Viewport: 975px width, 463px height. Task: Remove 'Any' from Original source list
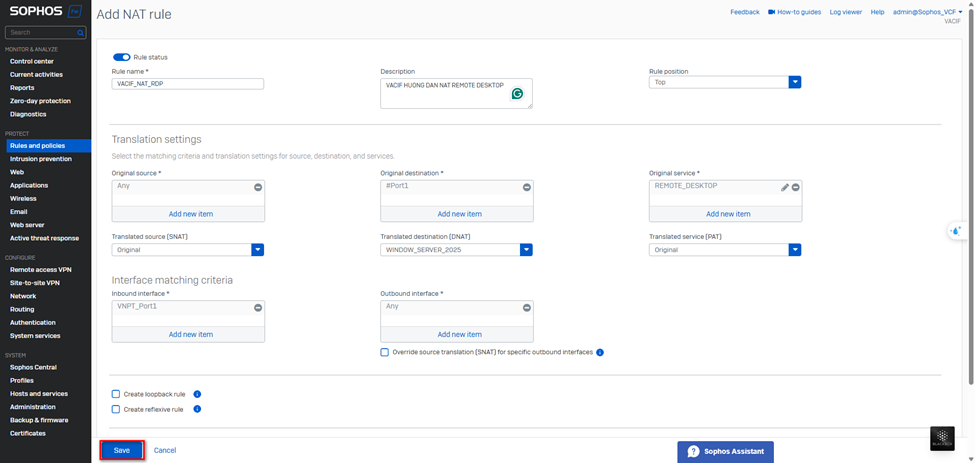tap(257, 187)
